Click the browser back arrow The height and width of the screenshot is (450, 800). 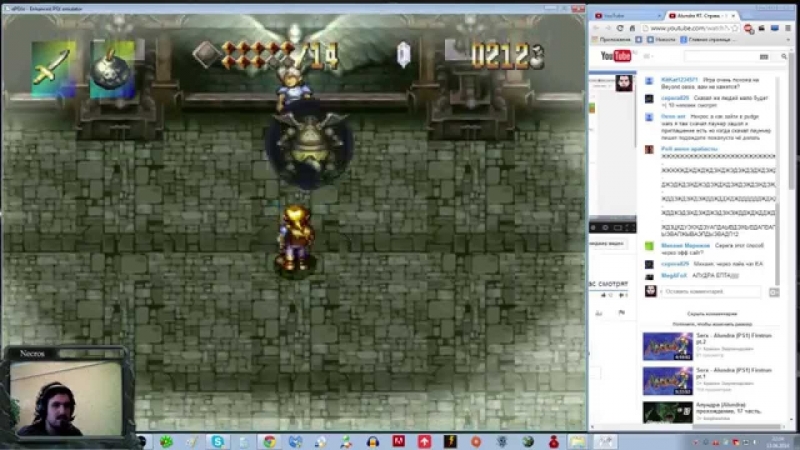coord(596,28)
